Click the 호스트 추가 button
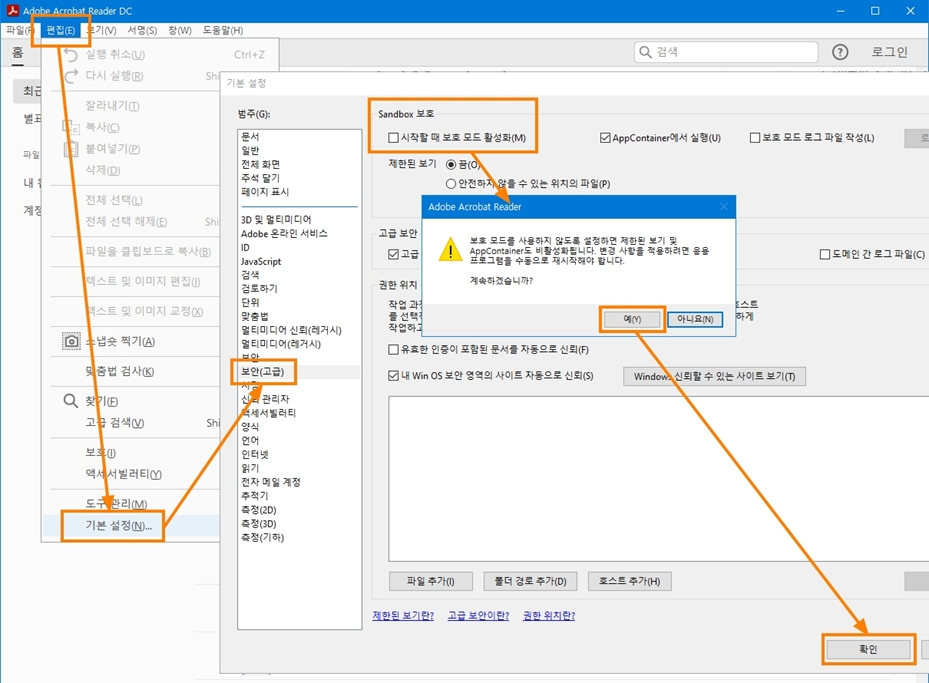Screen dimensions: 929x683 629,581
